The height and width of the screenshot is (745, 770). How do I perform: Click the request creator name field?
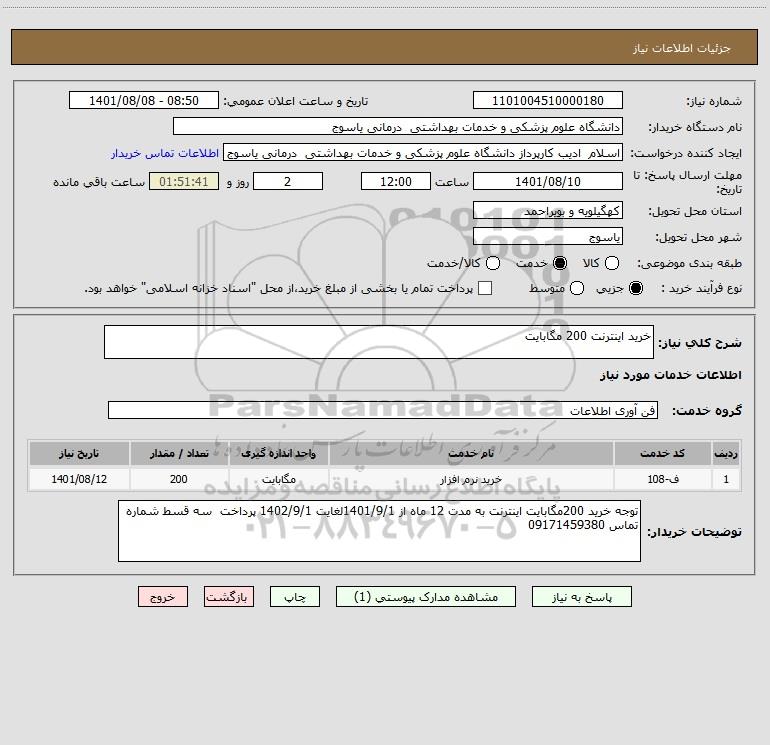[x=423, y=153]
